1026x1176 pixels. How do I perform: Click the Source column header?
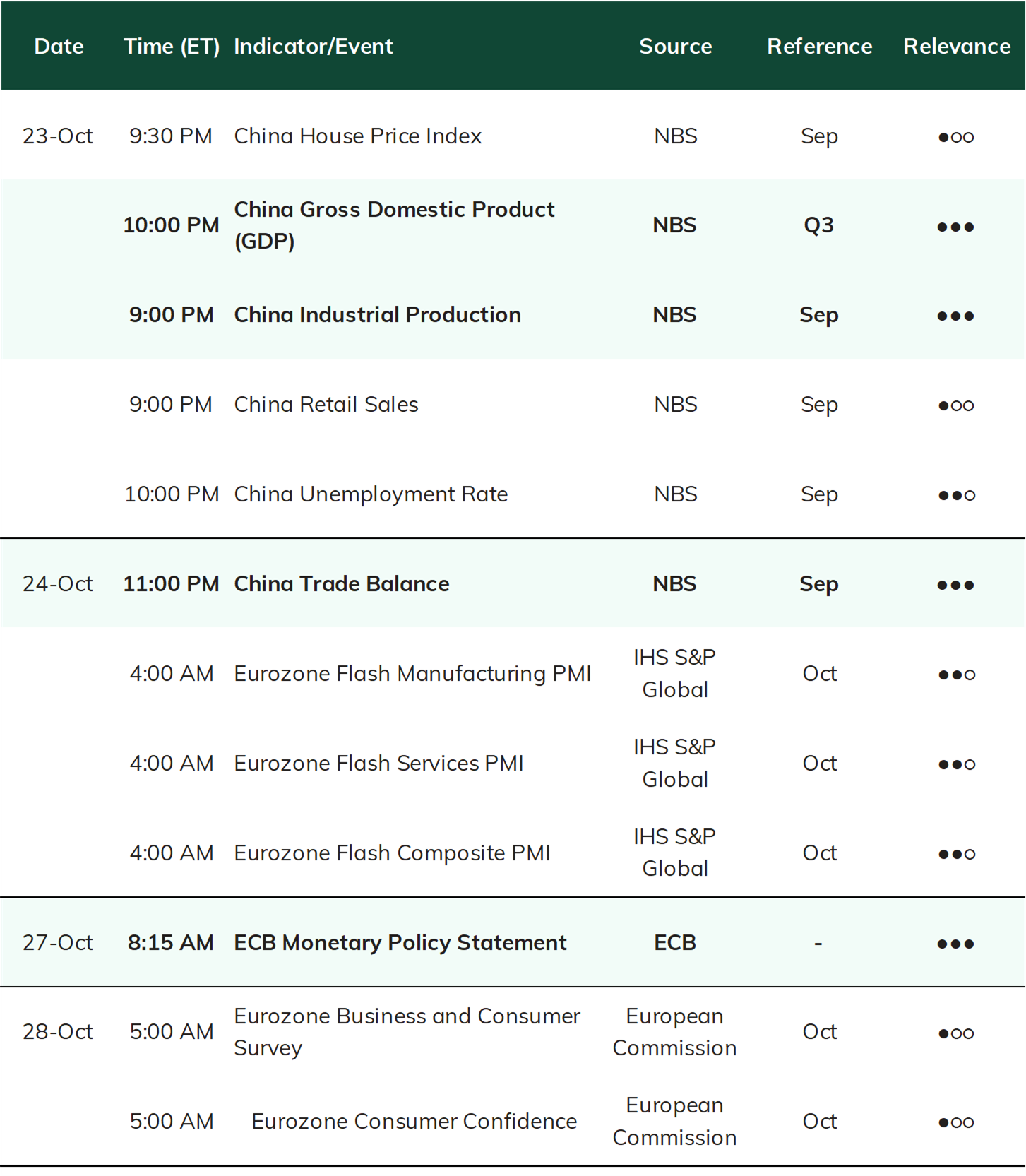pyautogui.click(x=676, y=47)
